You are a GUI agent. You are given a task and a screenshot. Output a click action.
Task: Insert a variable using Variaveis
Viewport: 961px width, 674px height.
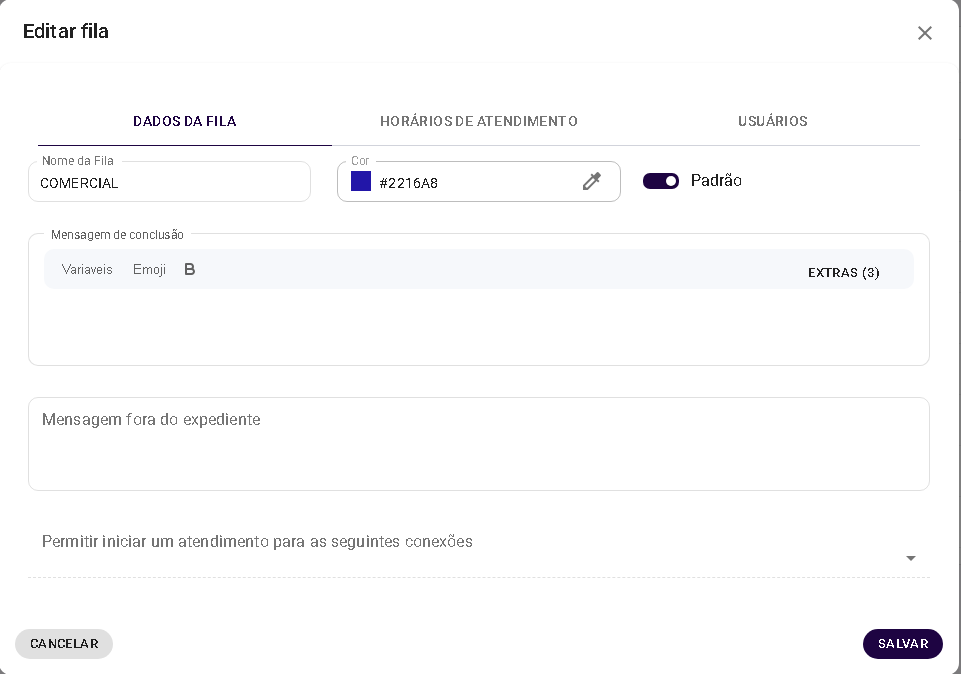[x=86, y=269]
